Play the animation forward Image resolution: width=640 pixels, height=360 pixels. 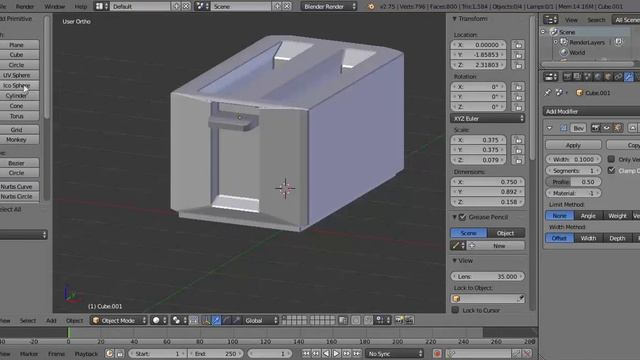click(x=336, y=353)
